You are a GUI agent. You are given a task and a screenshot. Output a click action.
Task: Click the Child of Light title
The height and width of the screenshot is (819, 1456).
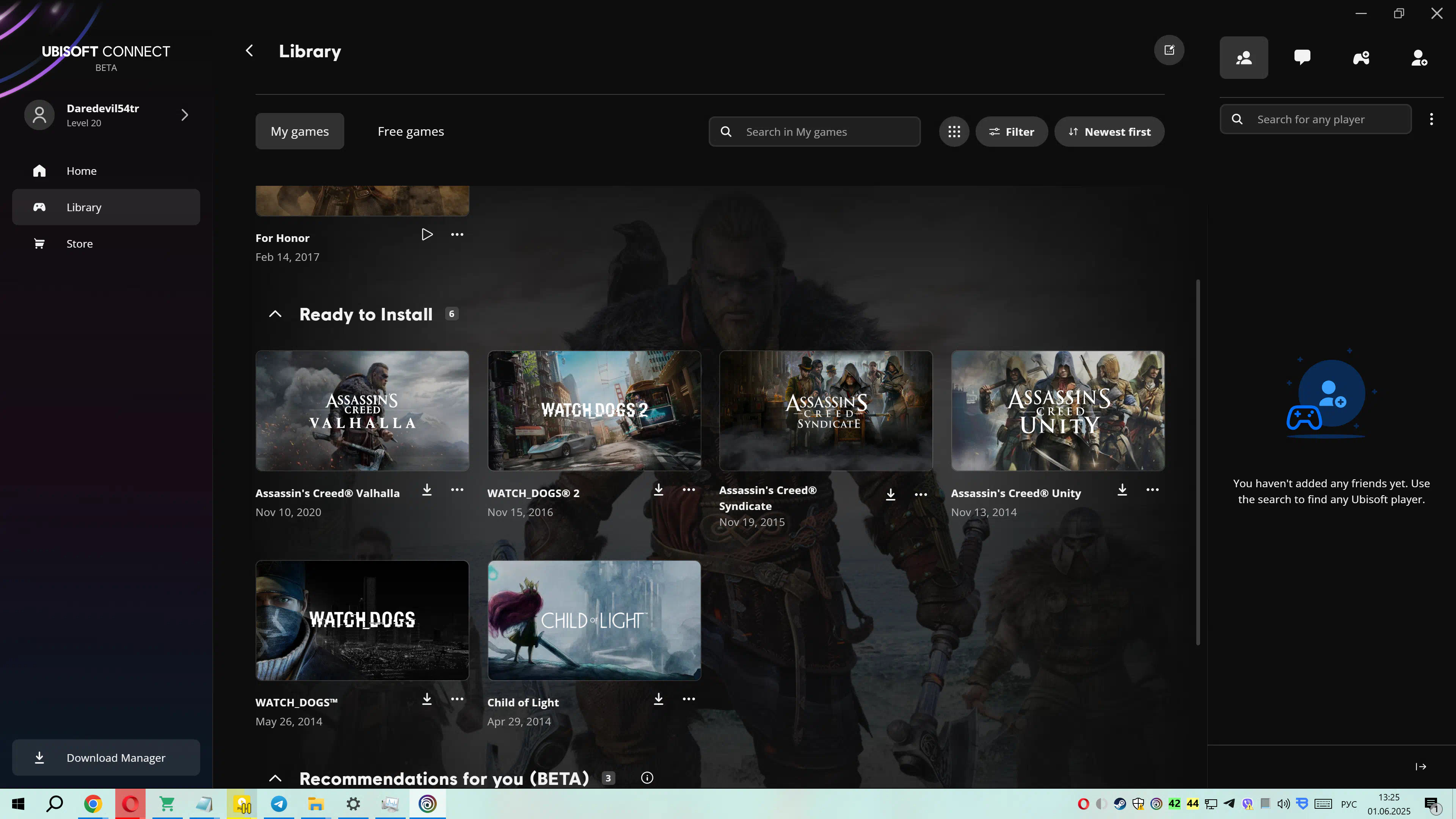[523, 703]
